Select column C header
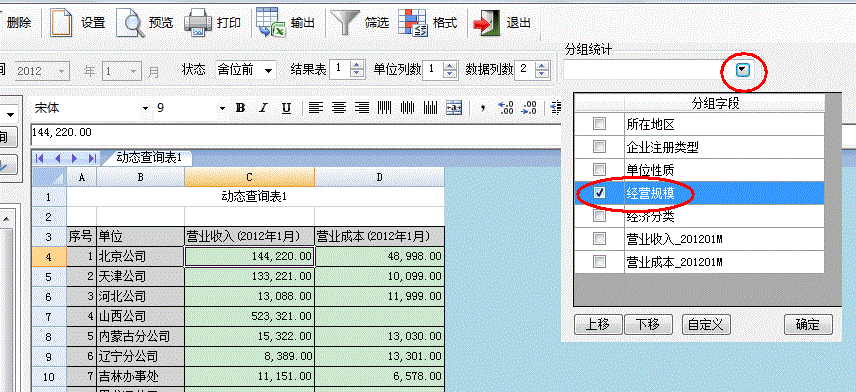The height and width of the screenshot is (392, 856). 249,177
